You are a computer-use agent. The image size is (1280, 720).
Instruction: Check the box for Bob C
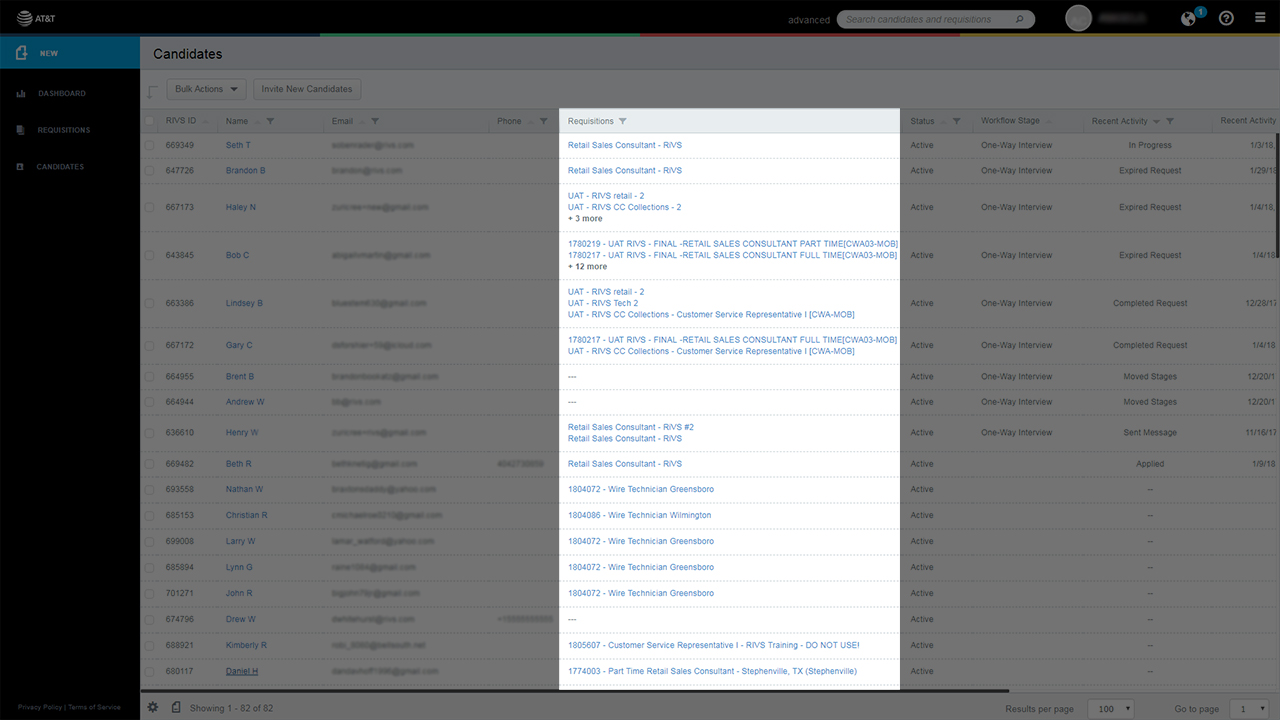150,255
